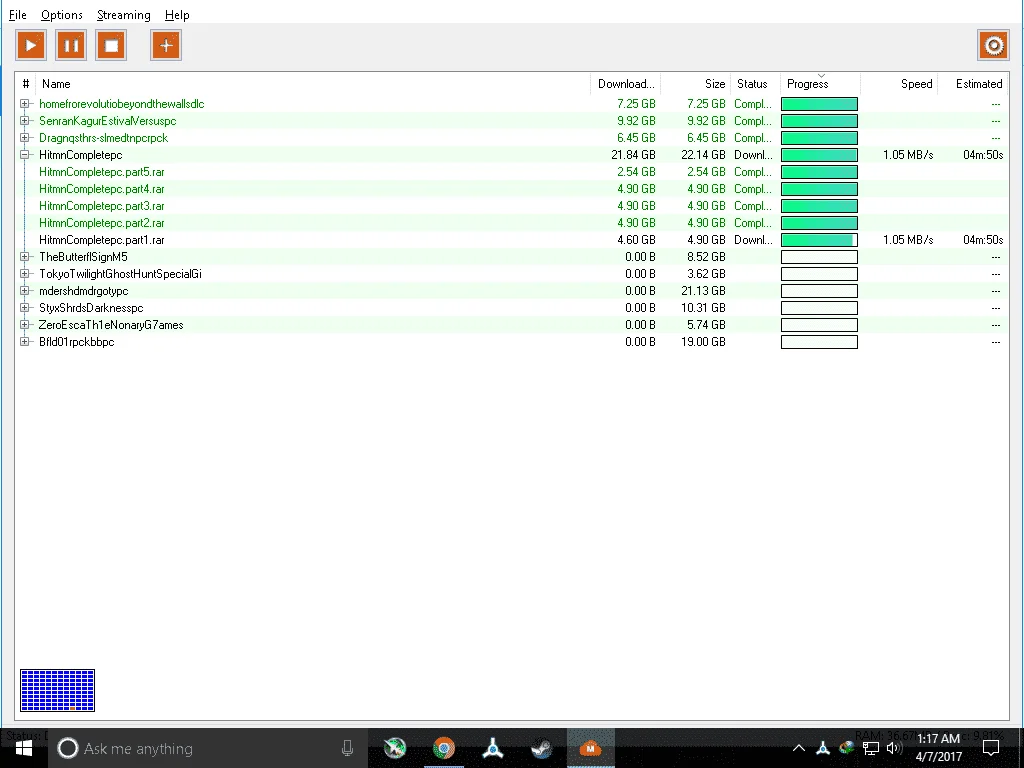1024x768 pixels.
Task: Add new links with the plus button
Action: (166, 46)
